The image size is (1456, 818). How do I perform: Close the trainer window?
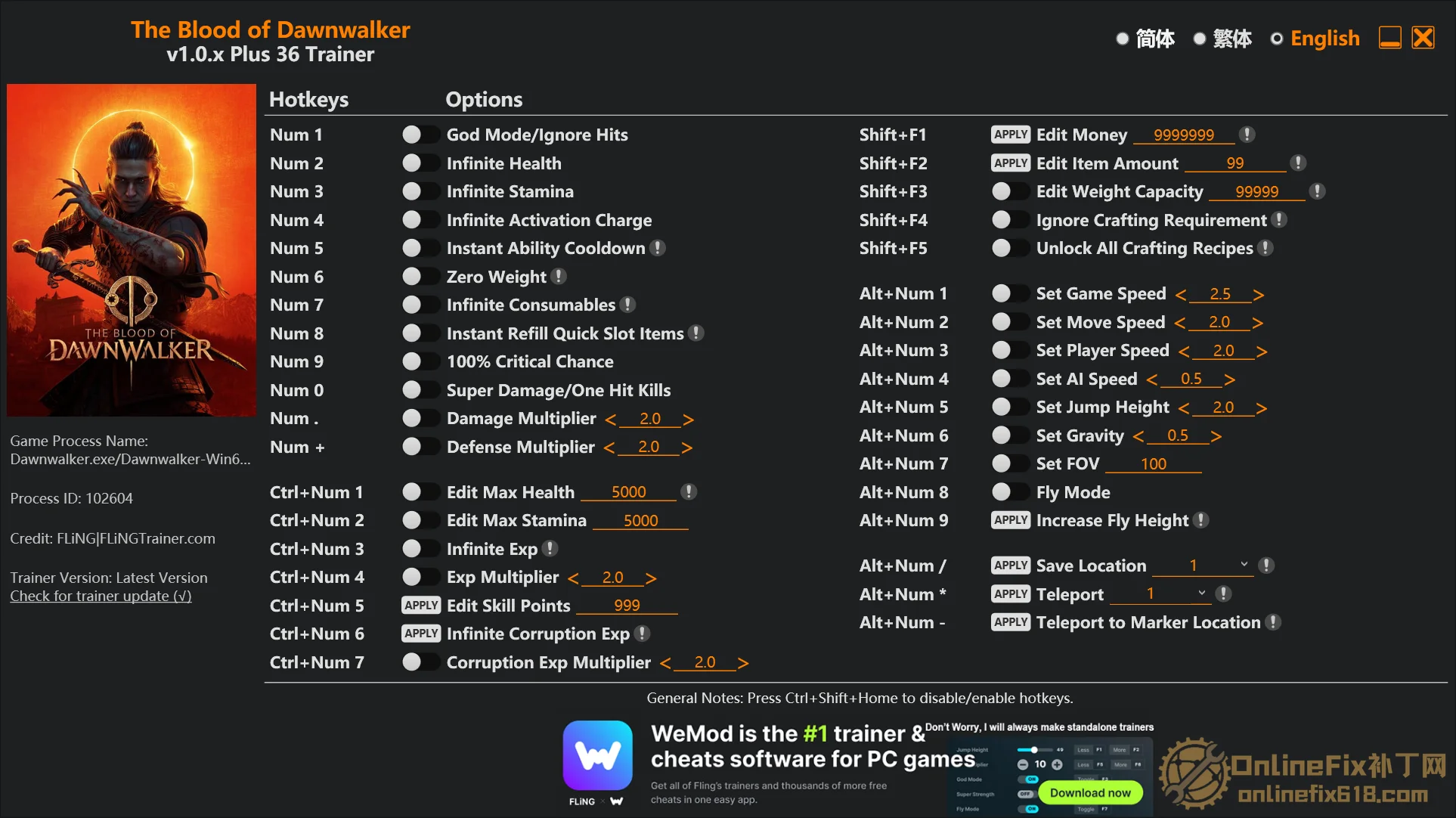click(x=1423, y=38)
